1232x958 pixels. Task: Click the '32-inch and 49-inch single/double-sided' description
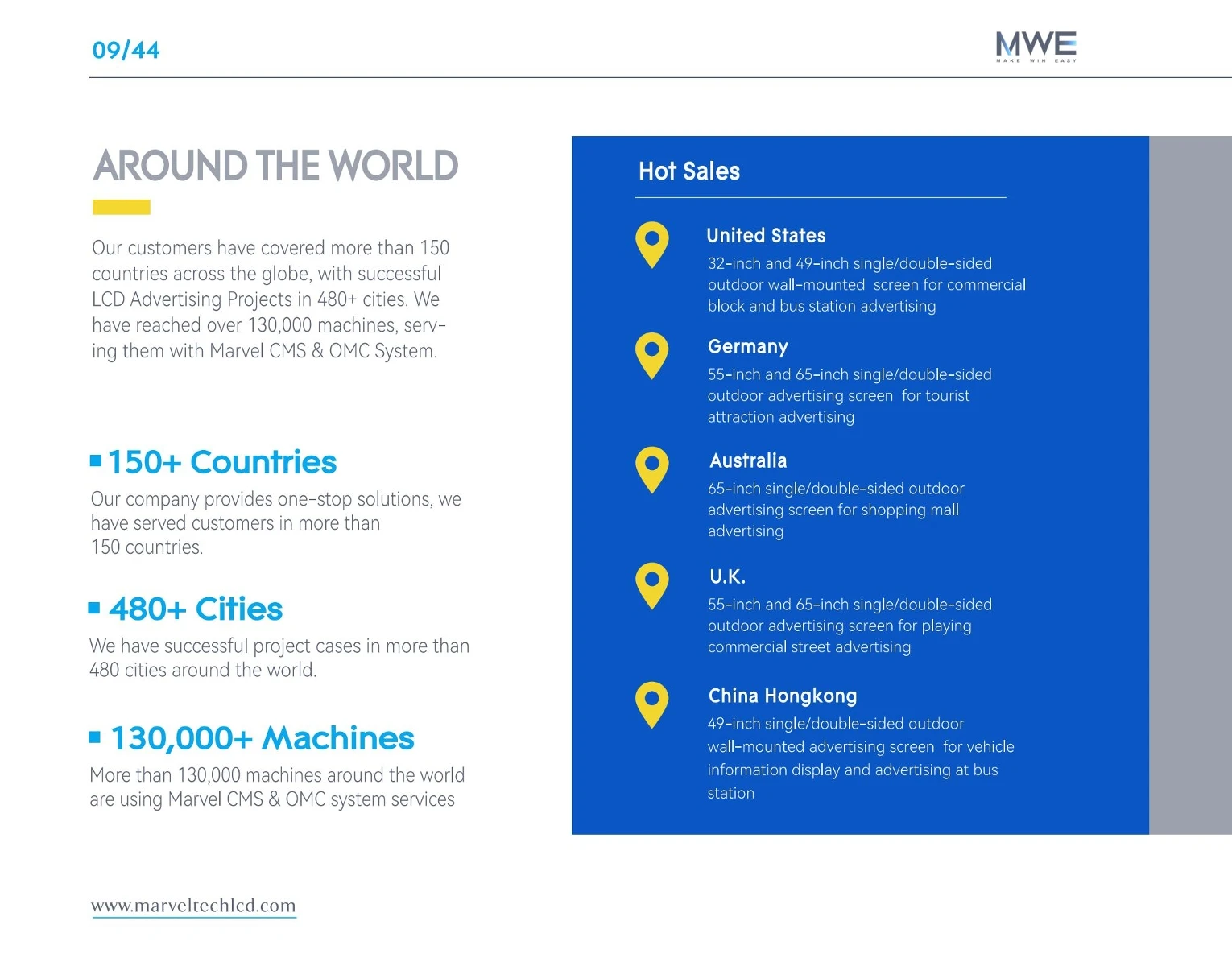[x=866, y=285]
